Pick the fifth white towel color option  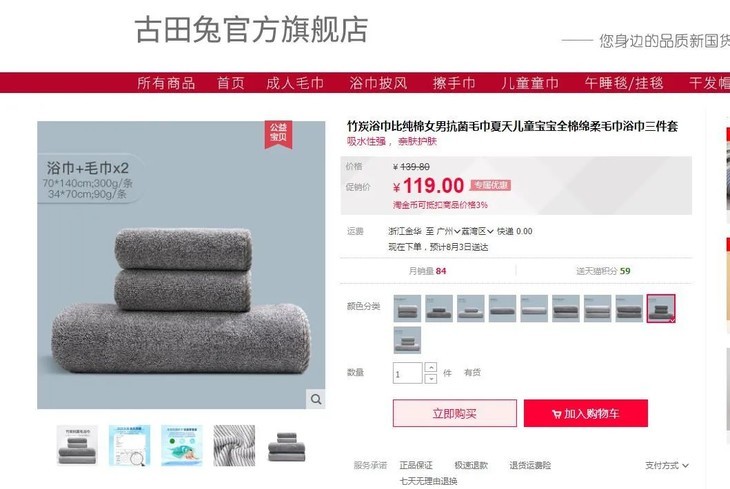coord(534,308)
